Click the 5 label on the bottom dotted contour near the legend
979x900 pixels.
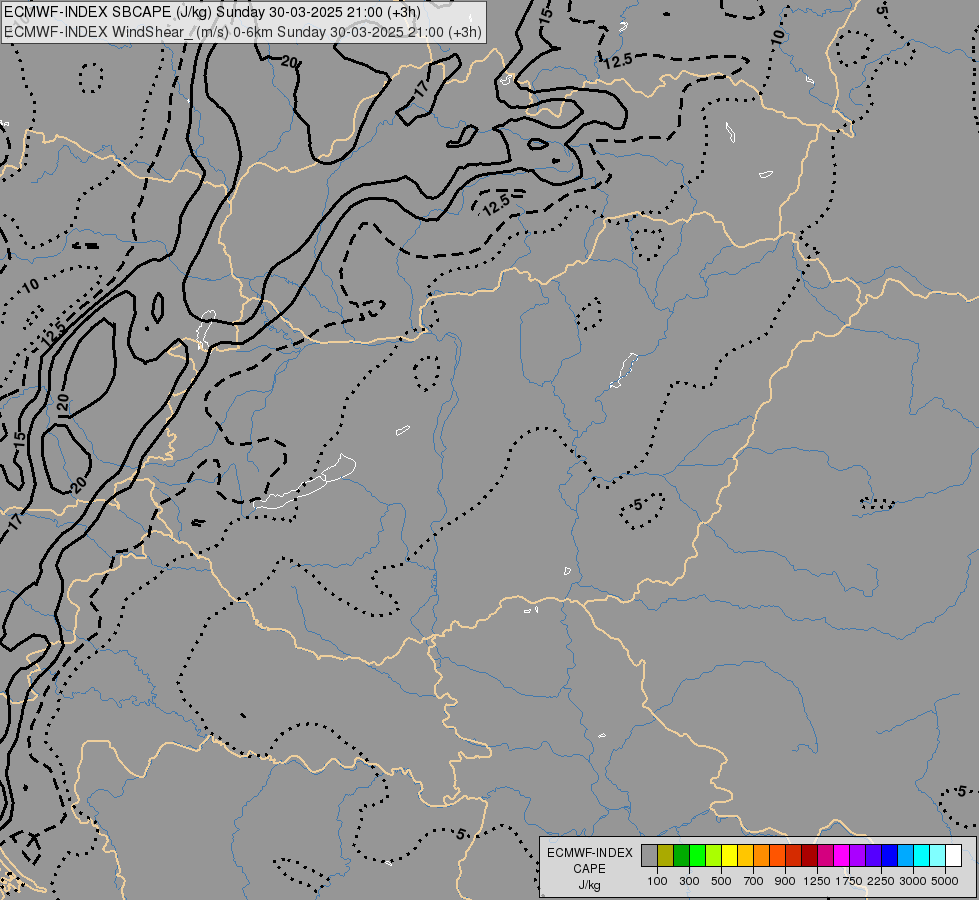(460, 834)
